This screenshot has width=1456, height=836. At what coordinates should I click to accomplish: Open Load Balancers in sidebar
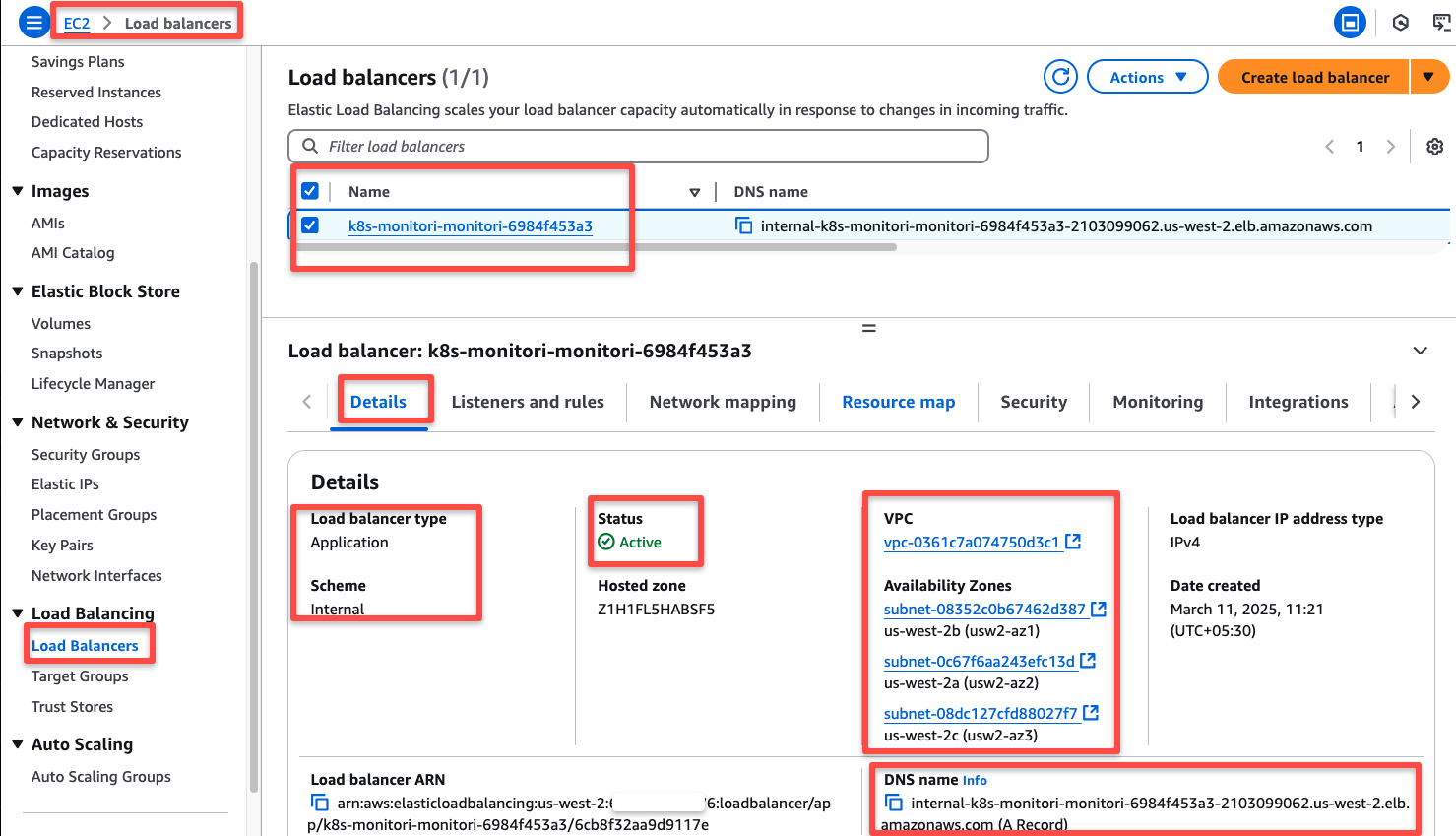click(x=85, y=645)
